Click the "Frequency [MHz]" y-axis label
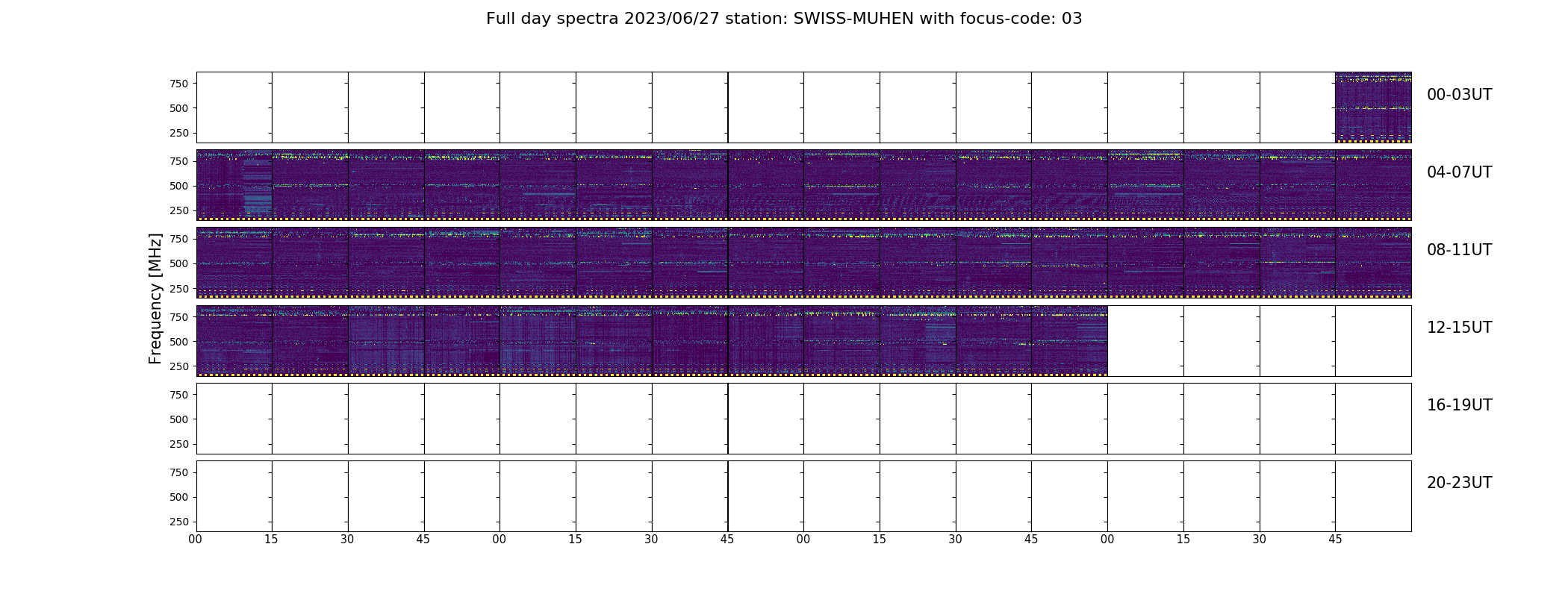 tap(155, 298)
